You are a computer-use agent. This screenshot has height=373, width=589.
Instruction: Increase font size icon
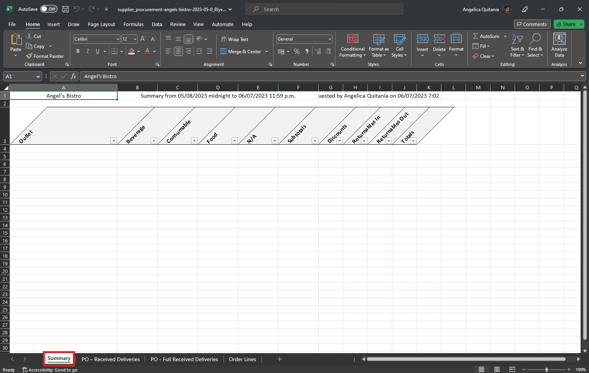click(143, 39)
